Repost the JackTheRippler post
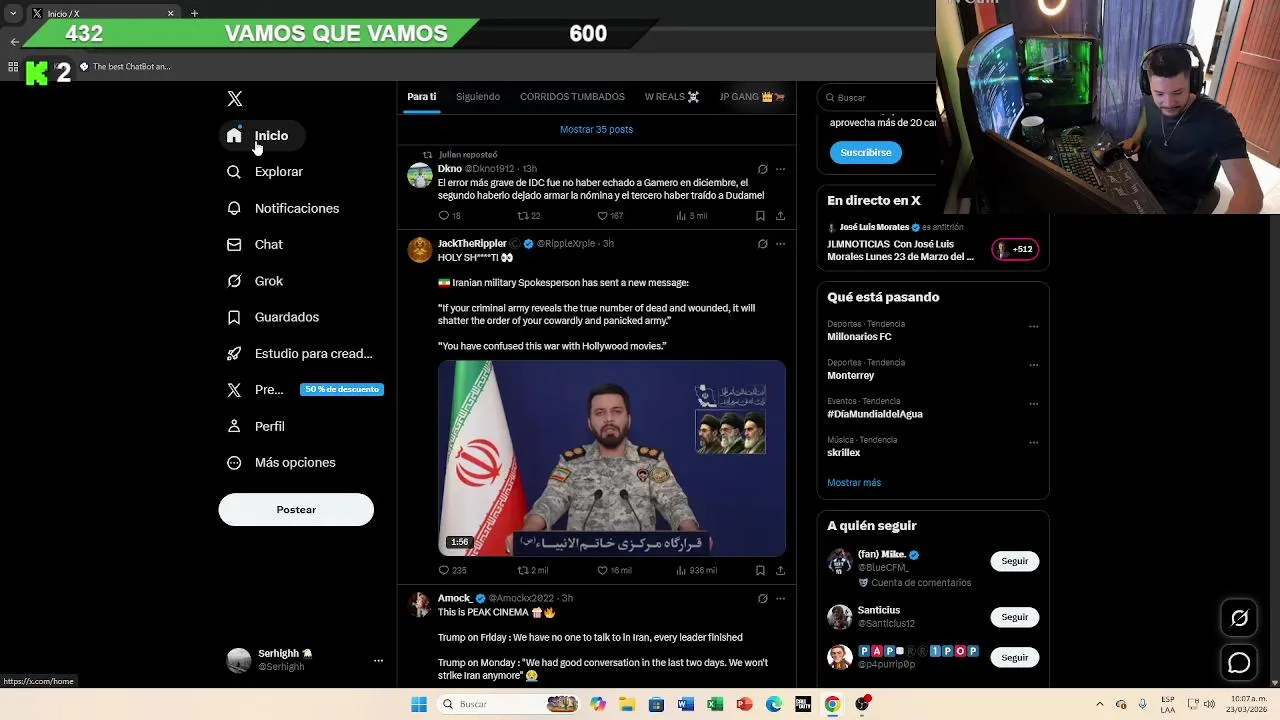Image resolution: width=1280 pixels, height=720 pixels. point(522,570)
